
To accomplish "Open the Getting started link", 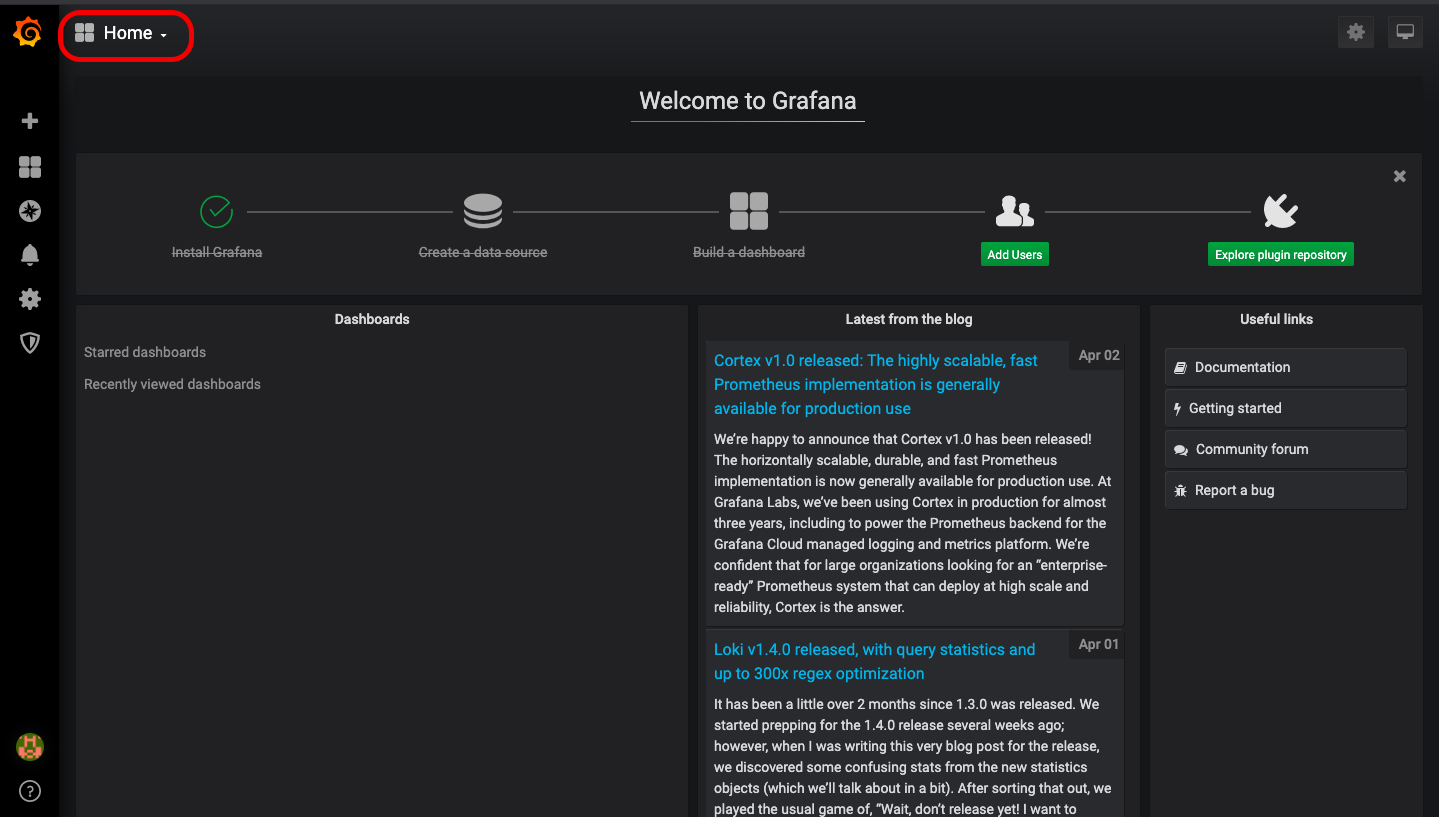I will coord(1285,408).
